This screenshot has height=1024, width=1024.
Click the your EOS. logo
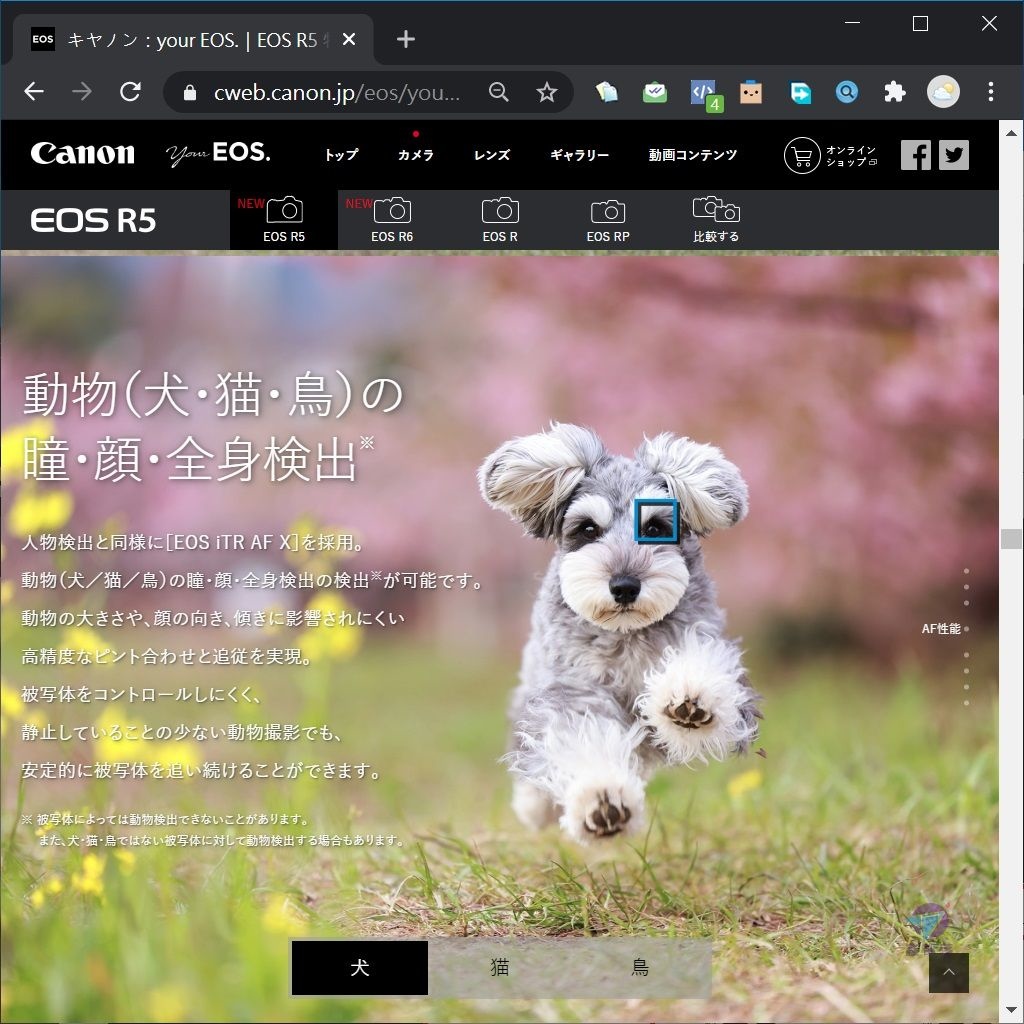tap(218, 154)
